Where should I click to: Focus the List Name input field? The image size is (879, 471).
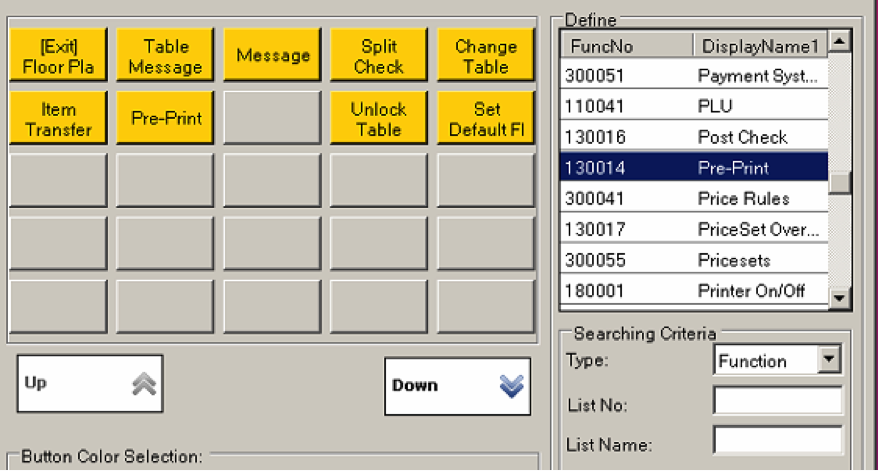(x=778, y=440)
